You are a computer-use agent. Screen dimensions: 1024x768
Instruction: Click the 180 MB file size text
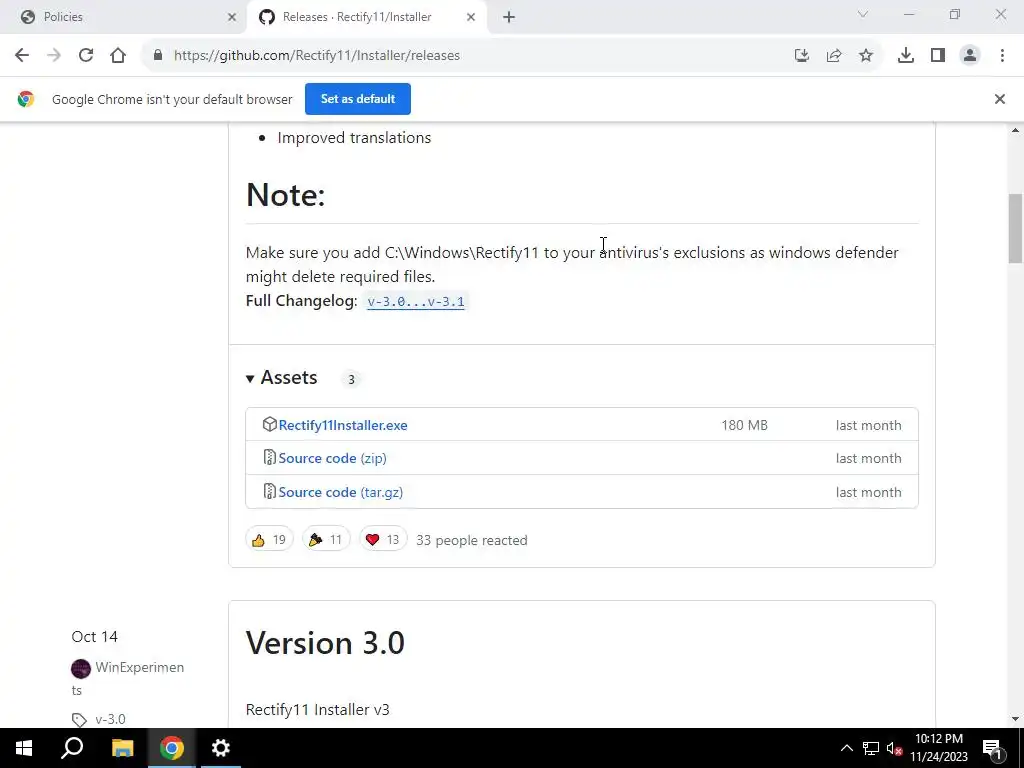pos(744,425)
